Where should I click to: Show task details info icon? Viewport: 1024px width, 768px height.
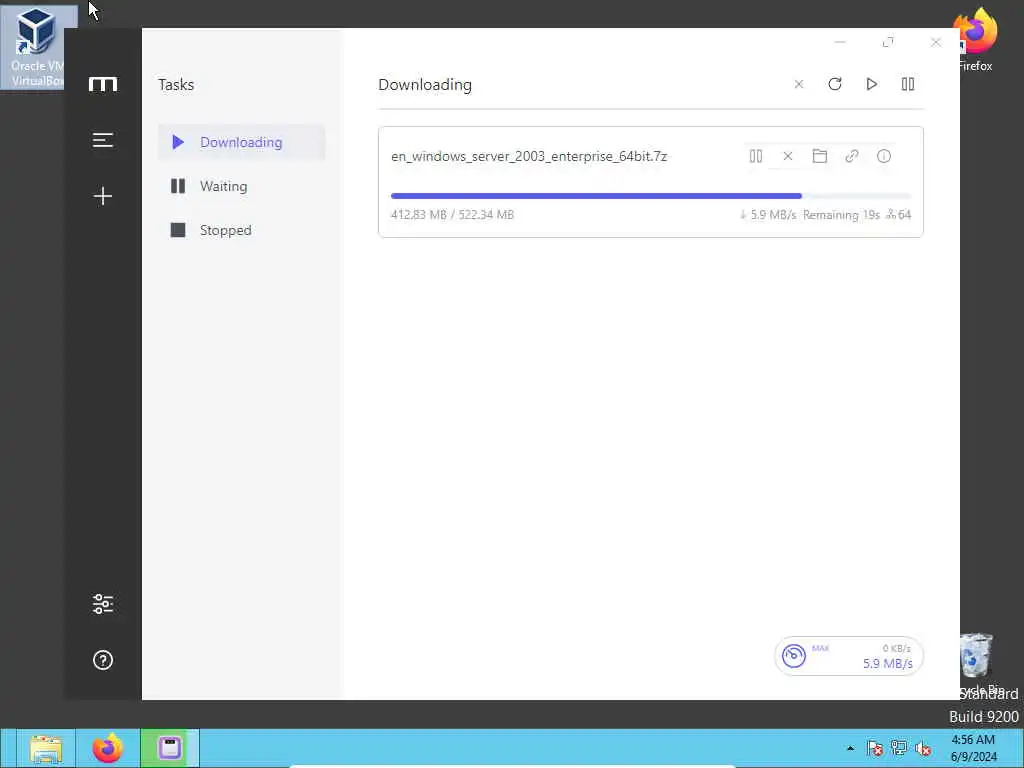884,156
